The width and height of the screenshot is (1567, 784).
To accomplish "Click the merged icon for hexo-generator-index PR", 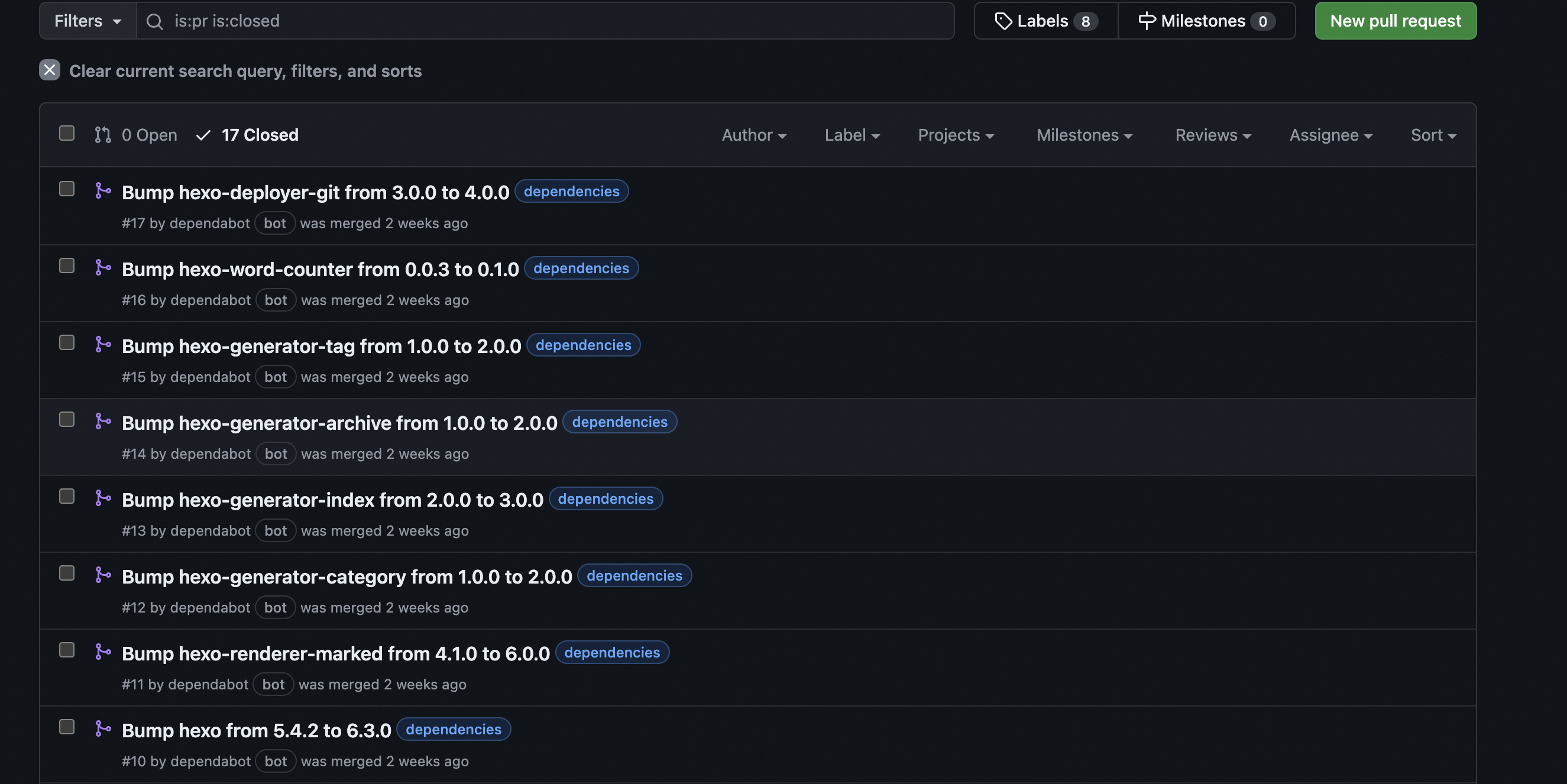I will click(103, 497).
